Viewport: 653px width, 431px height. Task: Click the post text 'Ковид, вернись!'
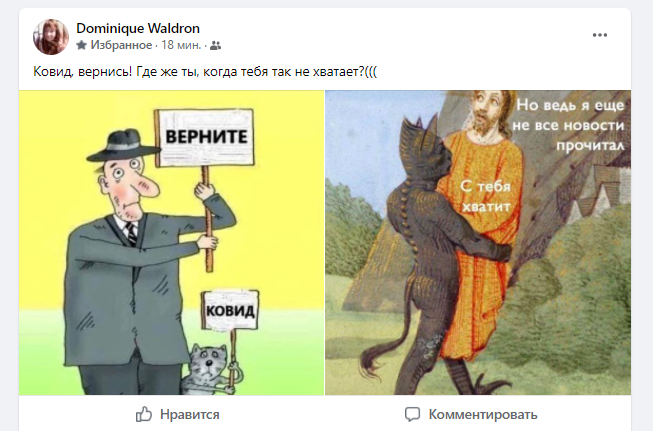coord(82,72)
